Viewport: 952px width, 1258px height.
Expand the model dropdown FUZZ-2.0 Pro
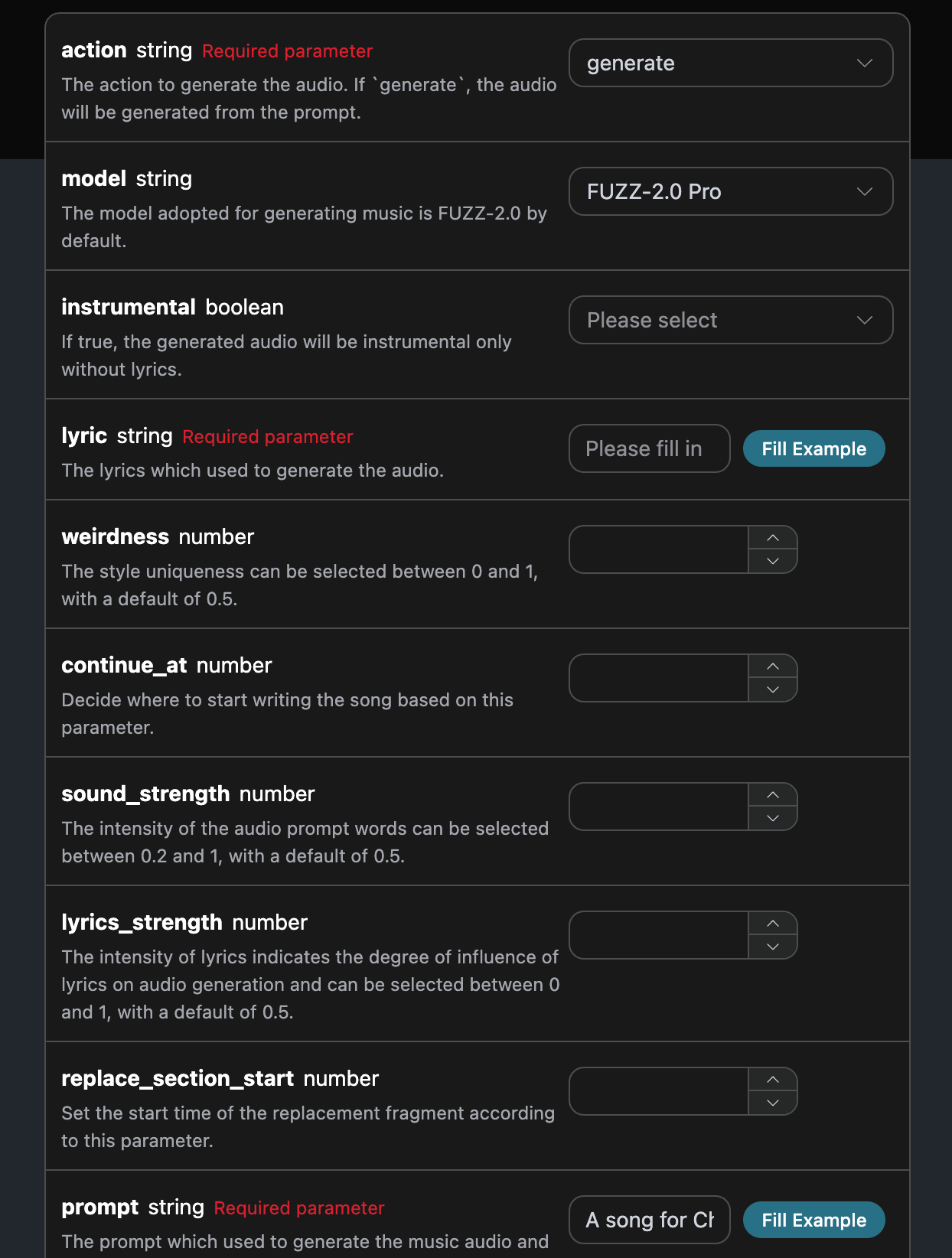coord(730,191)
